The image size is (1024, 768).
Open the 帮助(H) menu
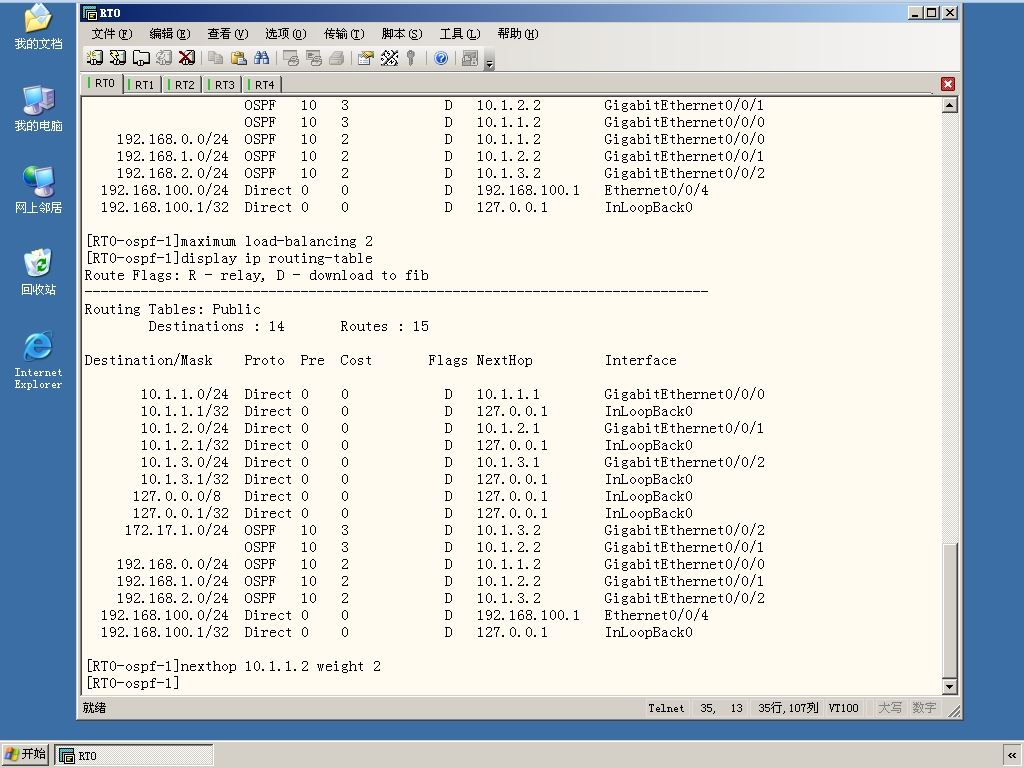pyautogui.click(x=518, y=34)
